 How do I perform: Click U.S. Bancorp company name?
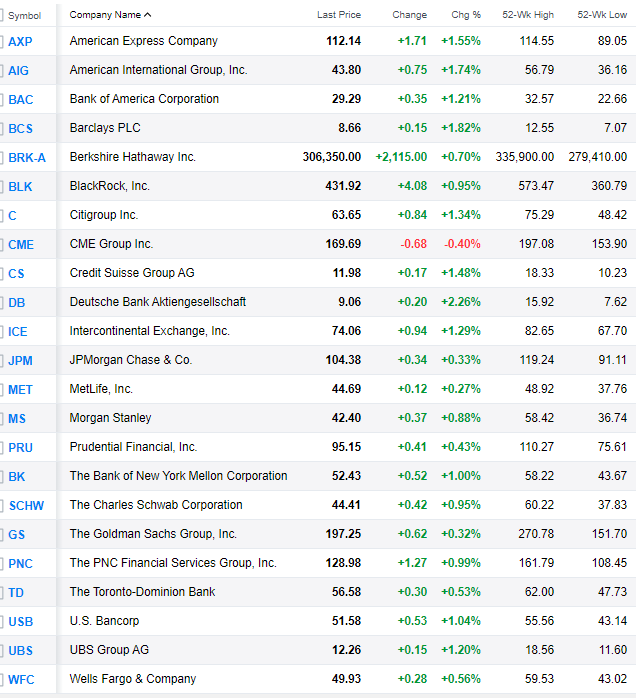[104, 621]
